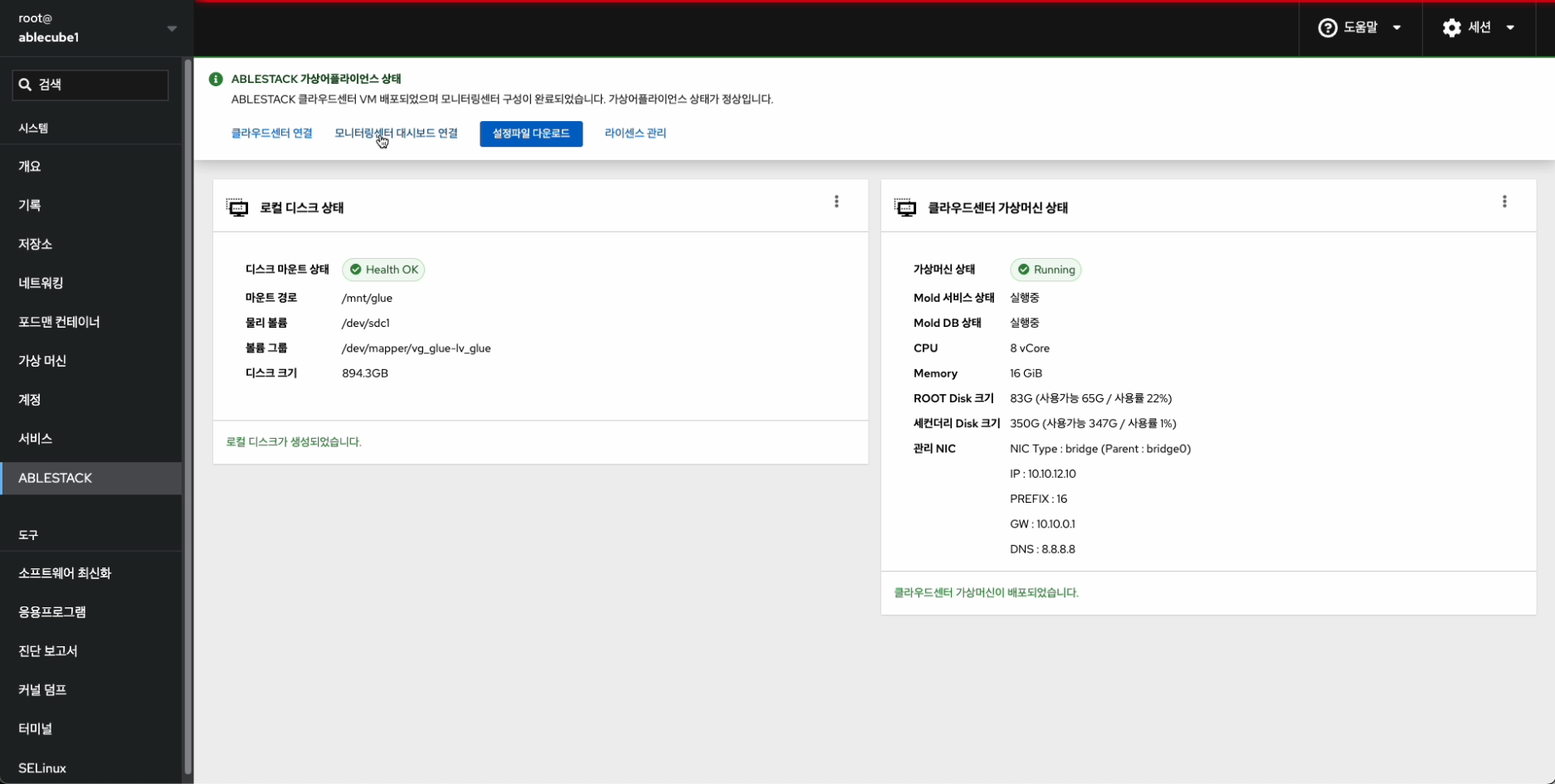Open the 세션 dropdown arrow
This screenshot has width=1555, height=784.
point(1510,28)
